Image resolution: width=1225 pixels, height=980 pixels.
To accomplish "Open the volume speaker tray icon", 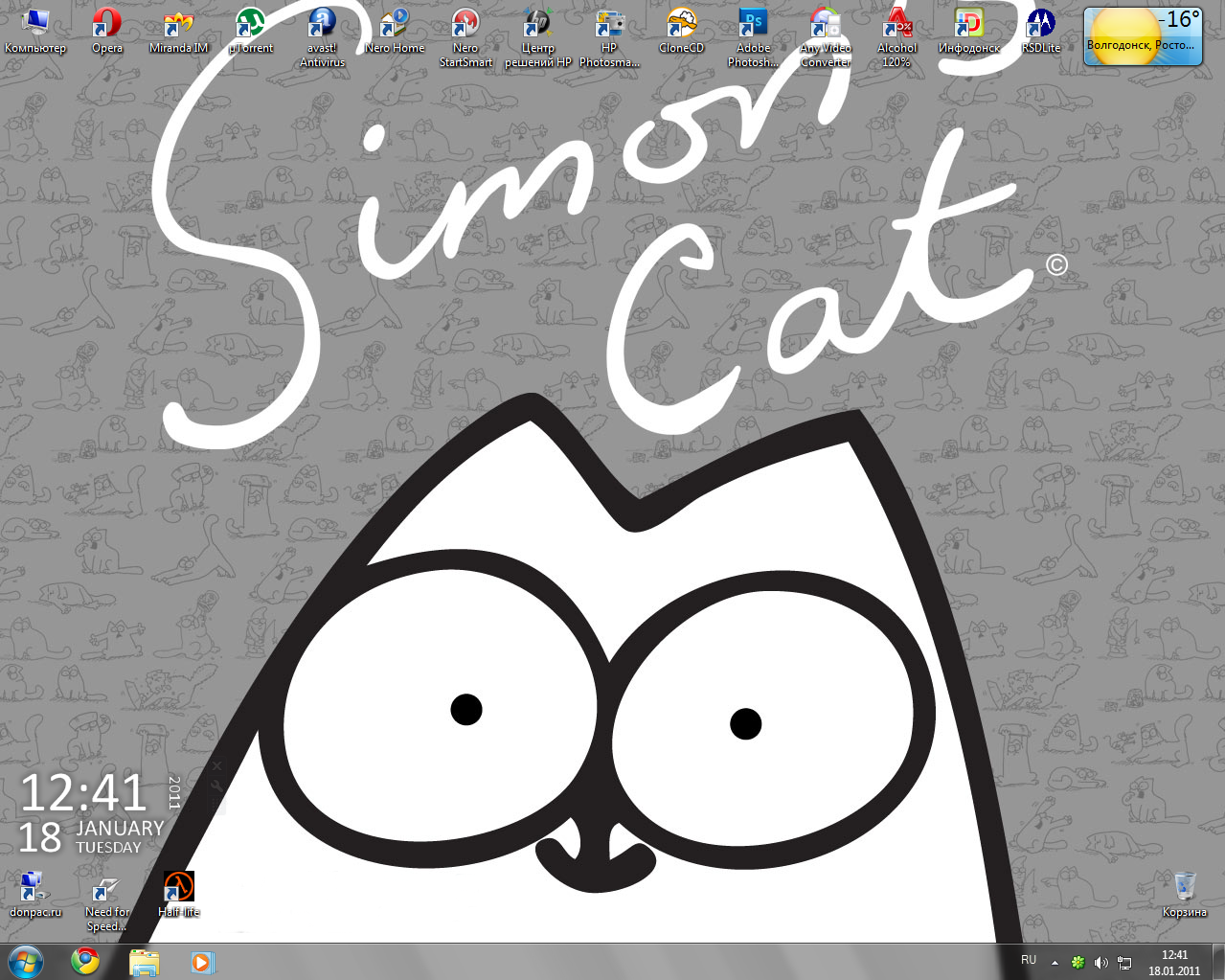I will (x=1100, y=962).
